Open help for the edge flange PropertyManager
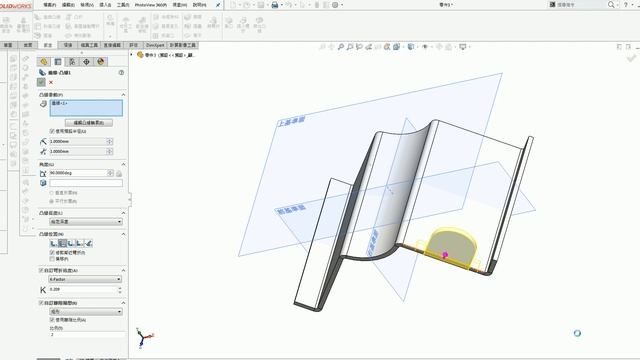 pyautogui.click(x=121, y=72)
